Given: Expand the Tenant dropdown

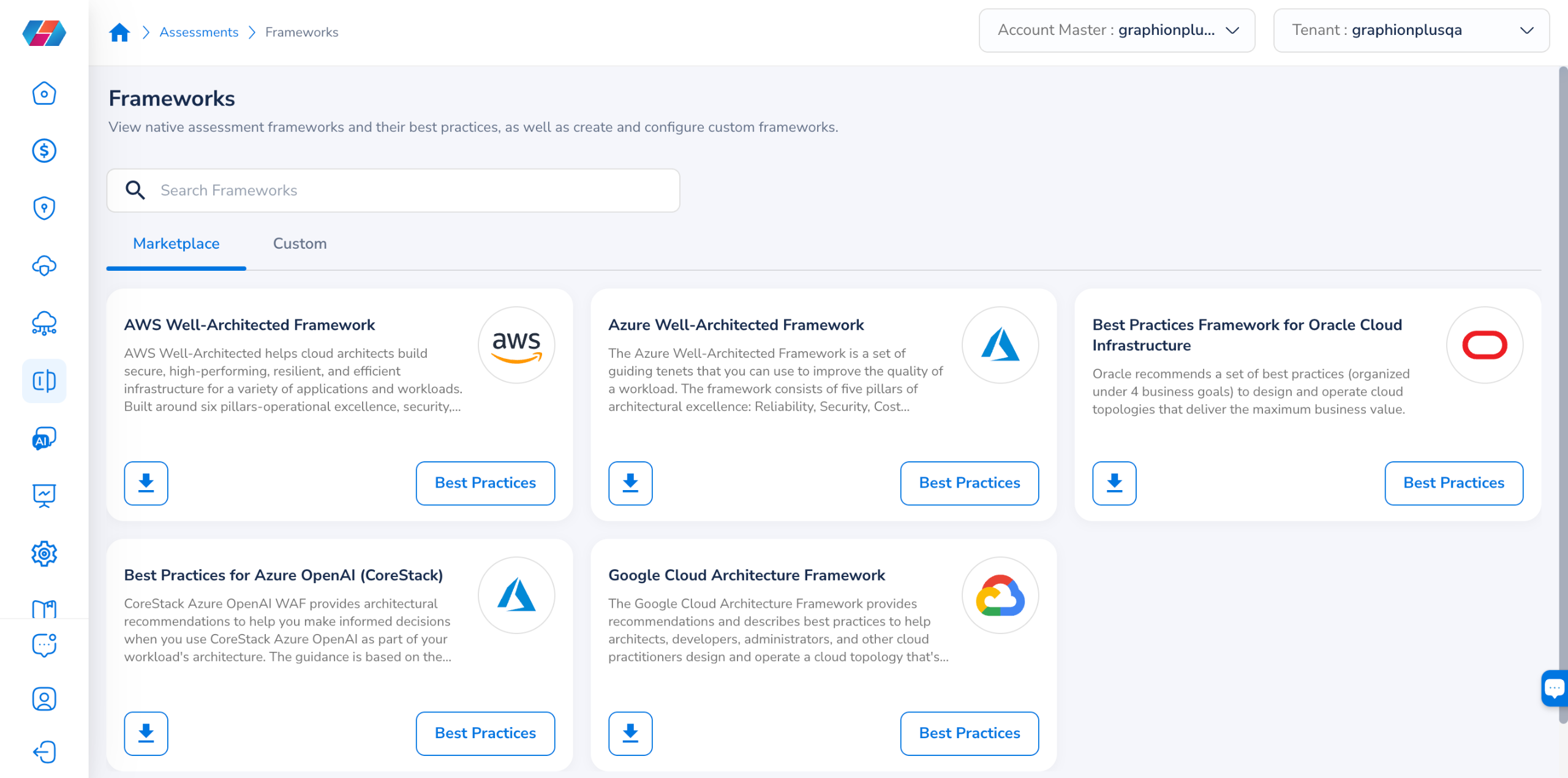Looking at the screenshot, I should 1411,30.
